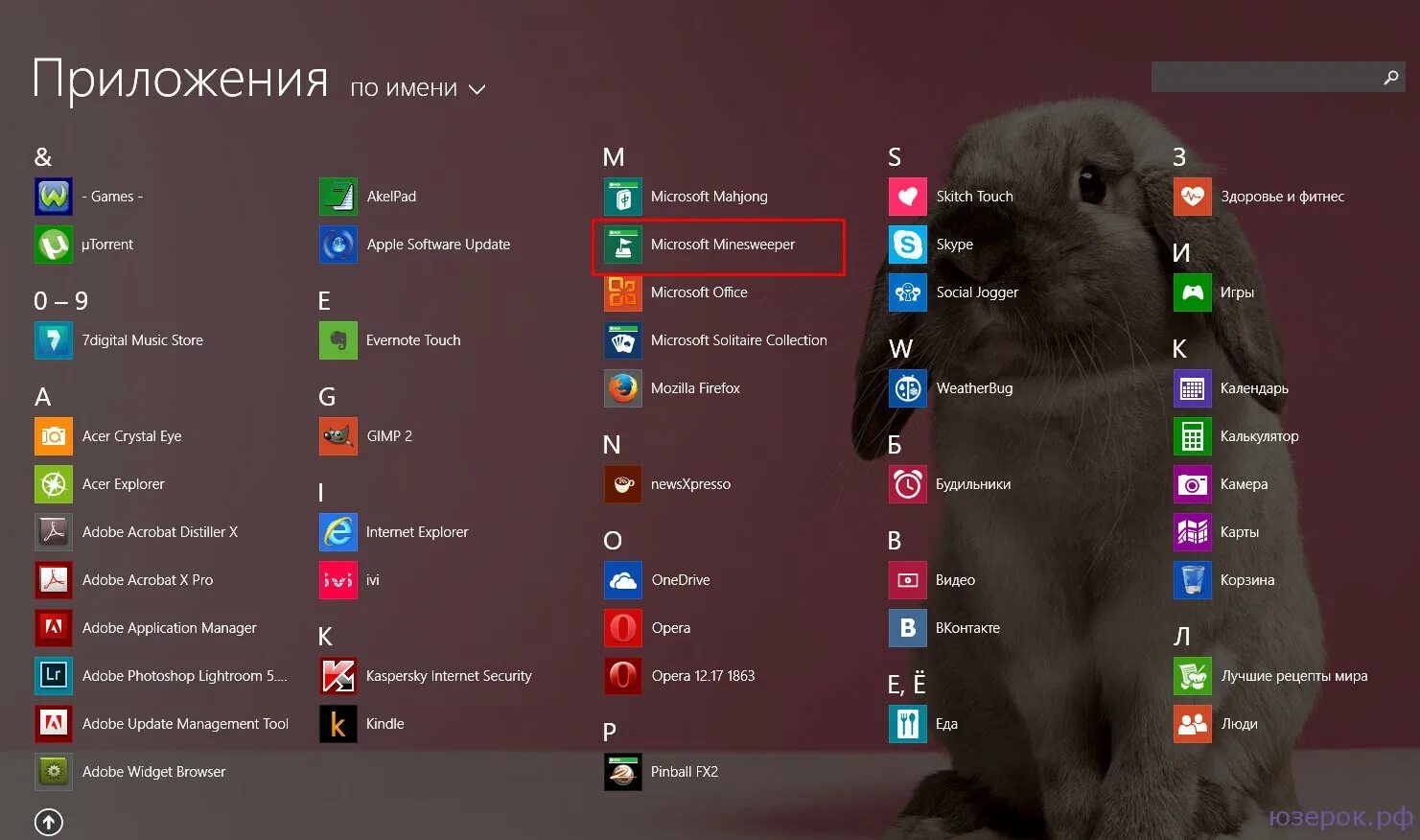Open the Microsoft Office icon
Screen dimensions: 1420x840
(623, 292)
